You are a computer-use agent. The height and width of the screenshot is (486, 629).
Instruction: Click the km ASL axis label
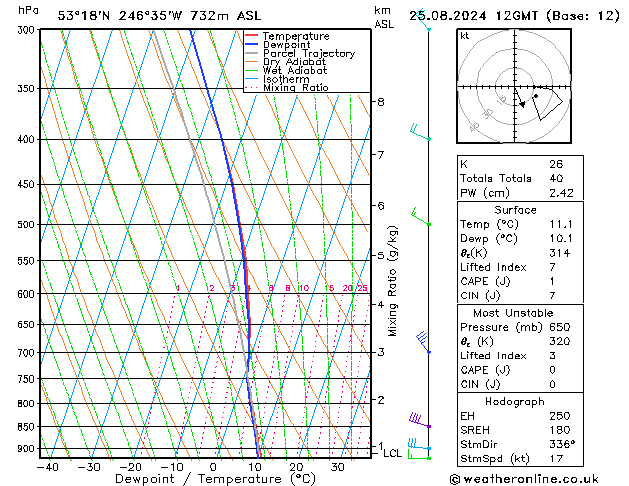384,17
